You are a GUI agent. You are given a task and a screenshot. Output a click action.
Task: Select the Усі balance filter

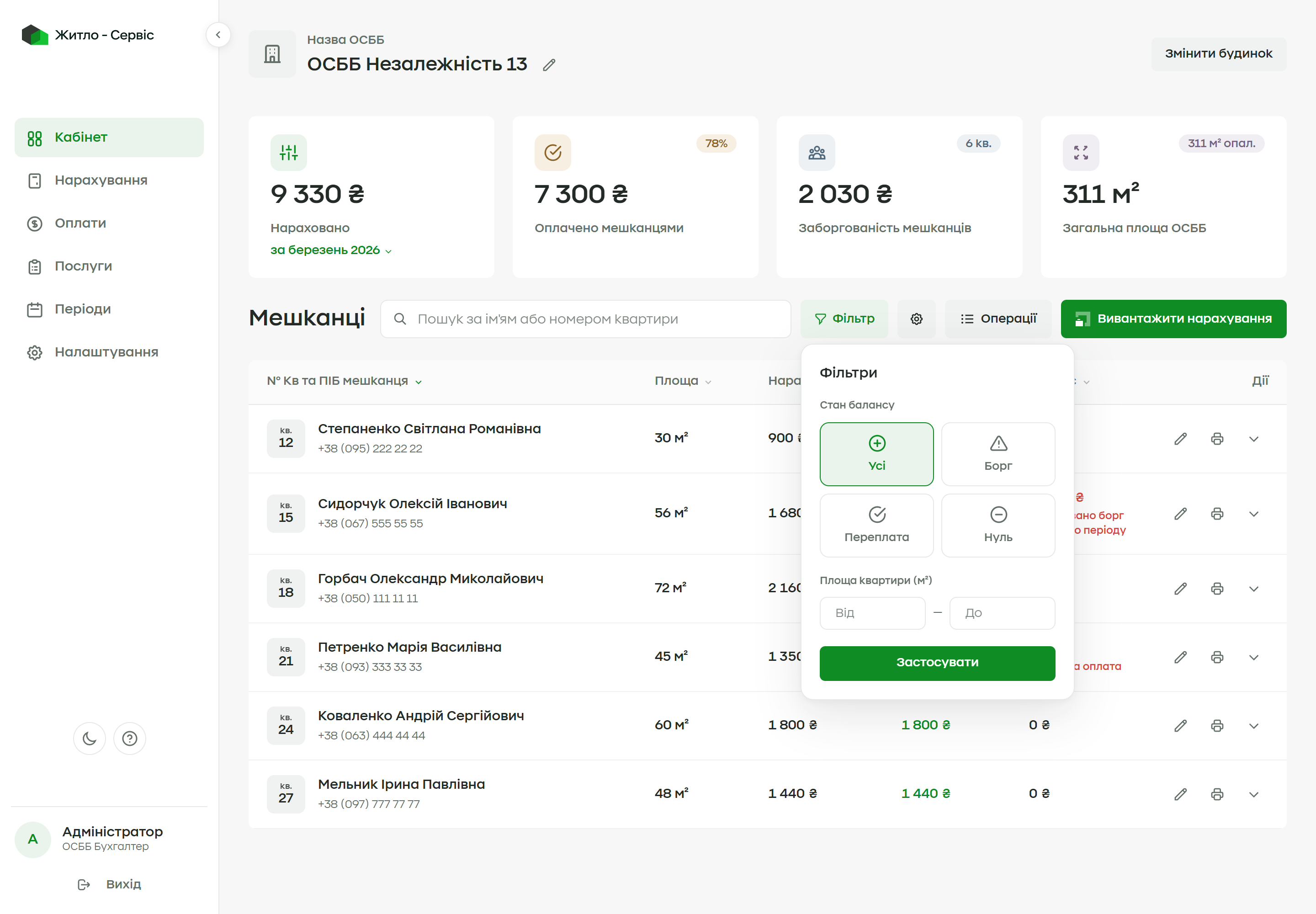[x=877, y=454]
